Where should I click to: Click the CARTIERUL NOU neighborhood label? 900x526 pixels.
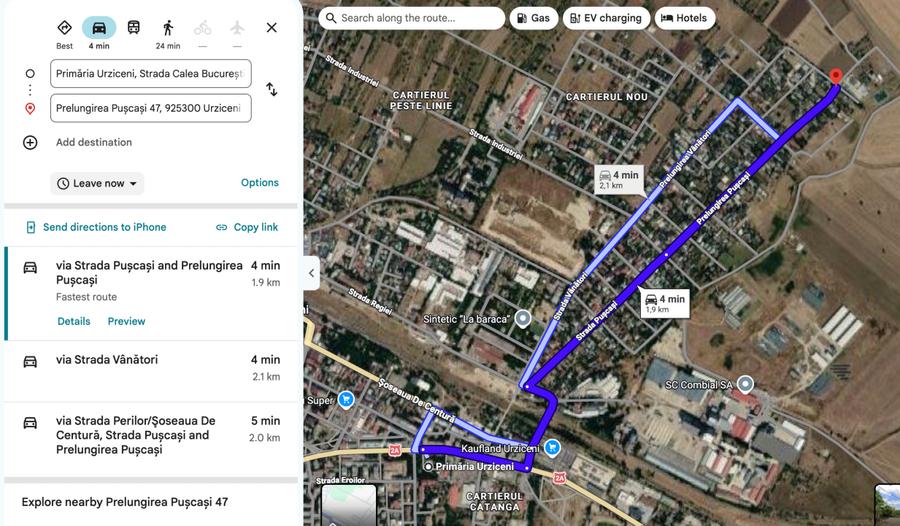point(607,97)
